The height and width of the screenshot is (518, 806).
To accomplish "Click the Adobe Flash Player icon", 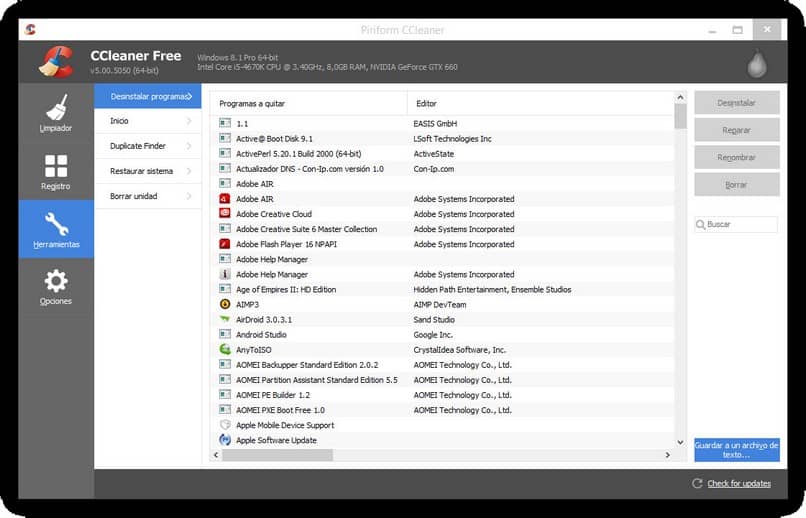I will point(225,244).
